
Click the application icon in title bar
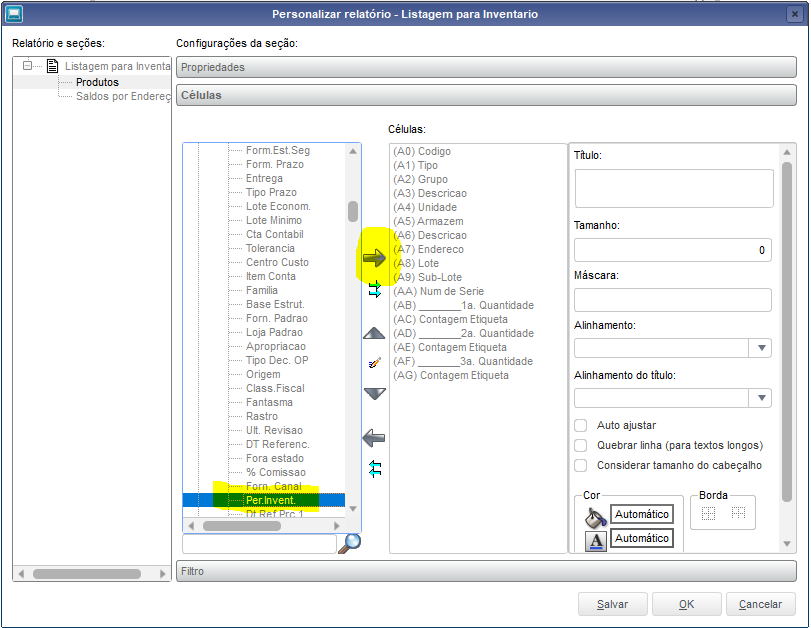(14, 14)
